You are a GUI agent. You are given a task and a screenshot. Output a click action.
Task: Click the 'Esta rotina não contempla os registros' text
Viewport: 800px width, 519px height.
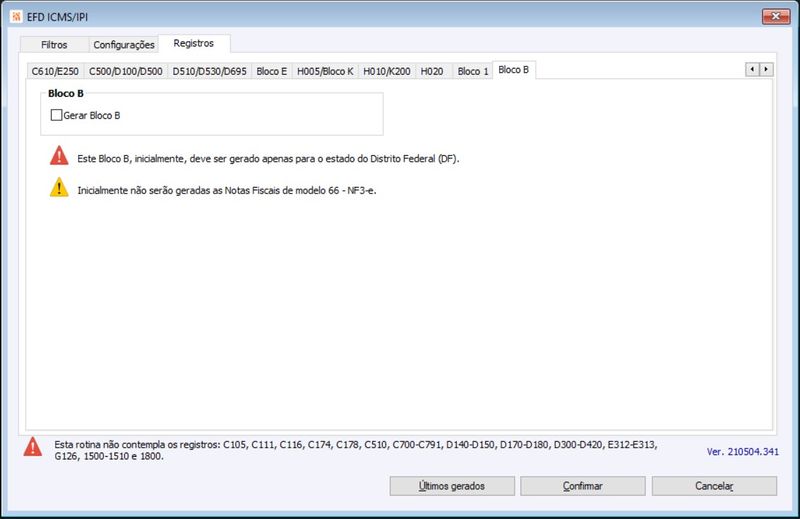tap(356, 450)
